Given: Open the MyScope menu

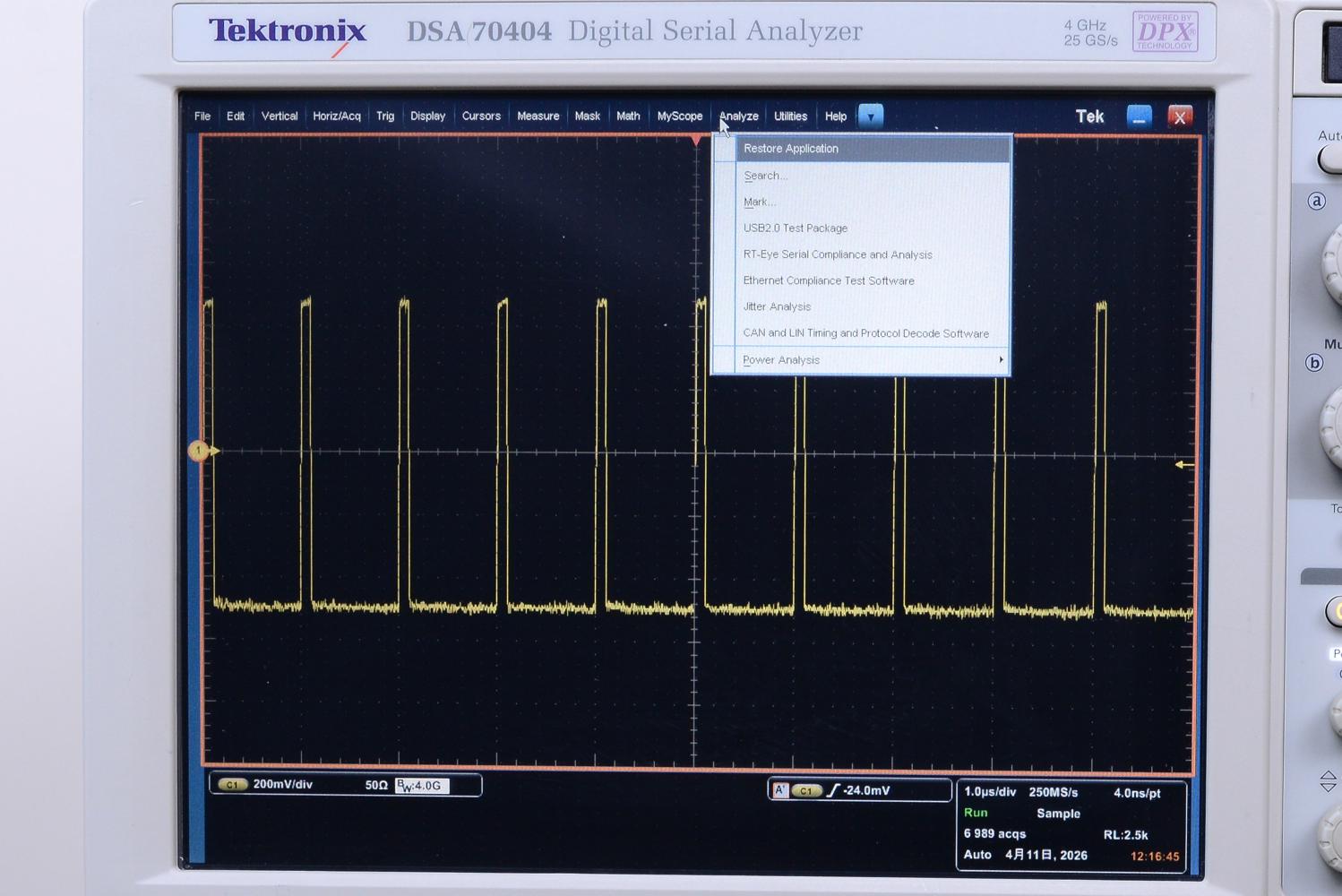Looking at the screenshot, I should point(680,116).
